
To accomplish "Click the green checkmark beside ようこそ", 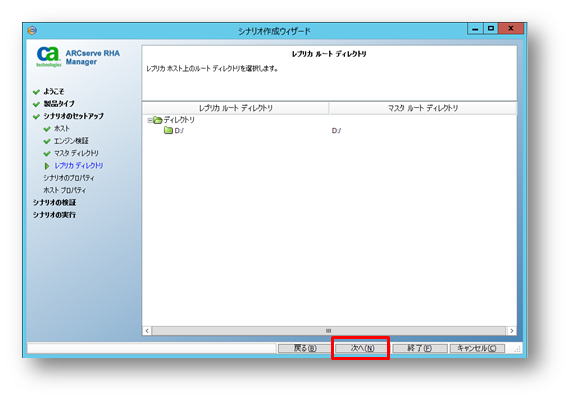I will tap(36, 92).
